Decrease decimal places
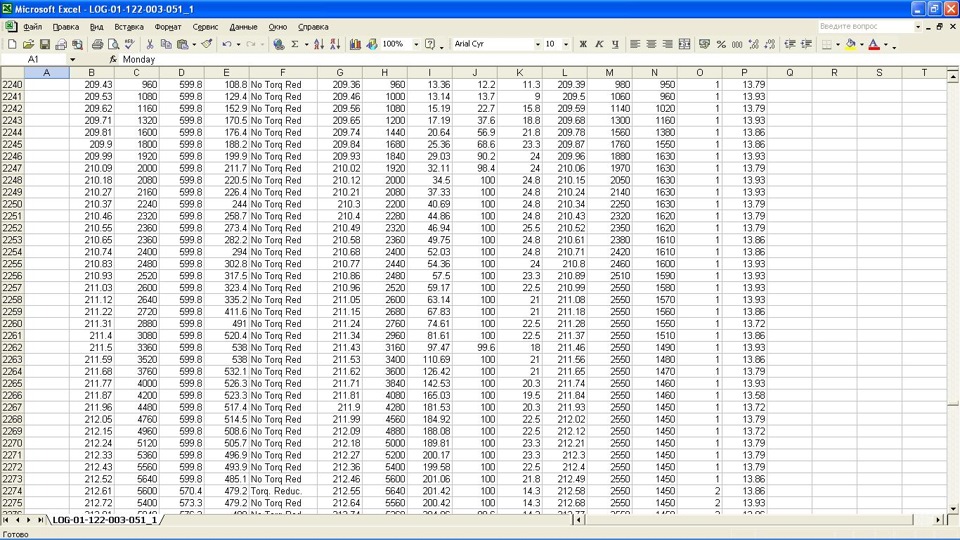This screenshot has height=540, width=960. 770,44
